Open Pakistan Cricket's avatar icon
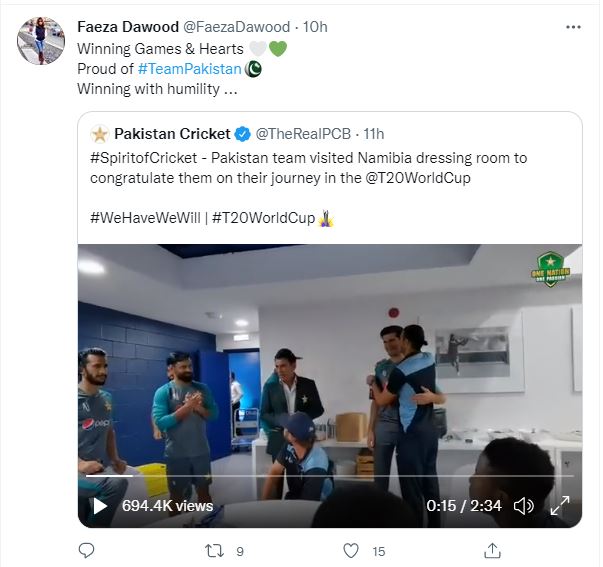This screenshot has height=567, width=603. 100,134
